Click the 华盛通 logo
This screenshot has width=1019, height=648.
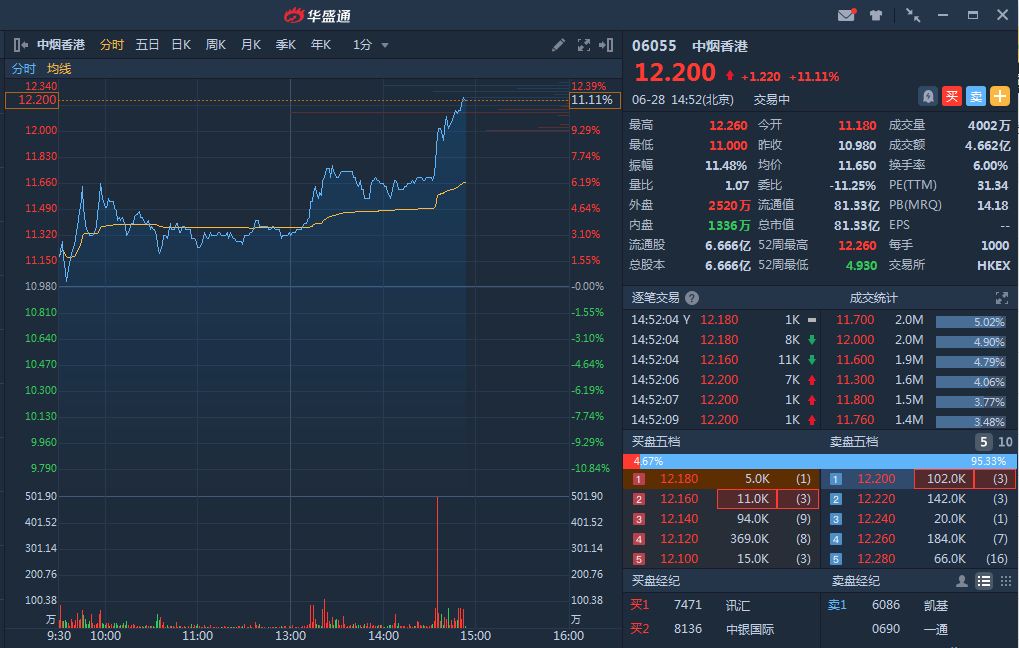pos(318,15)
